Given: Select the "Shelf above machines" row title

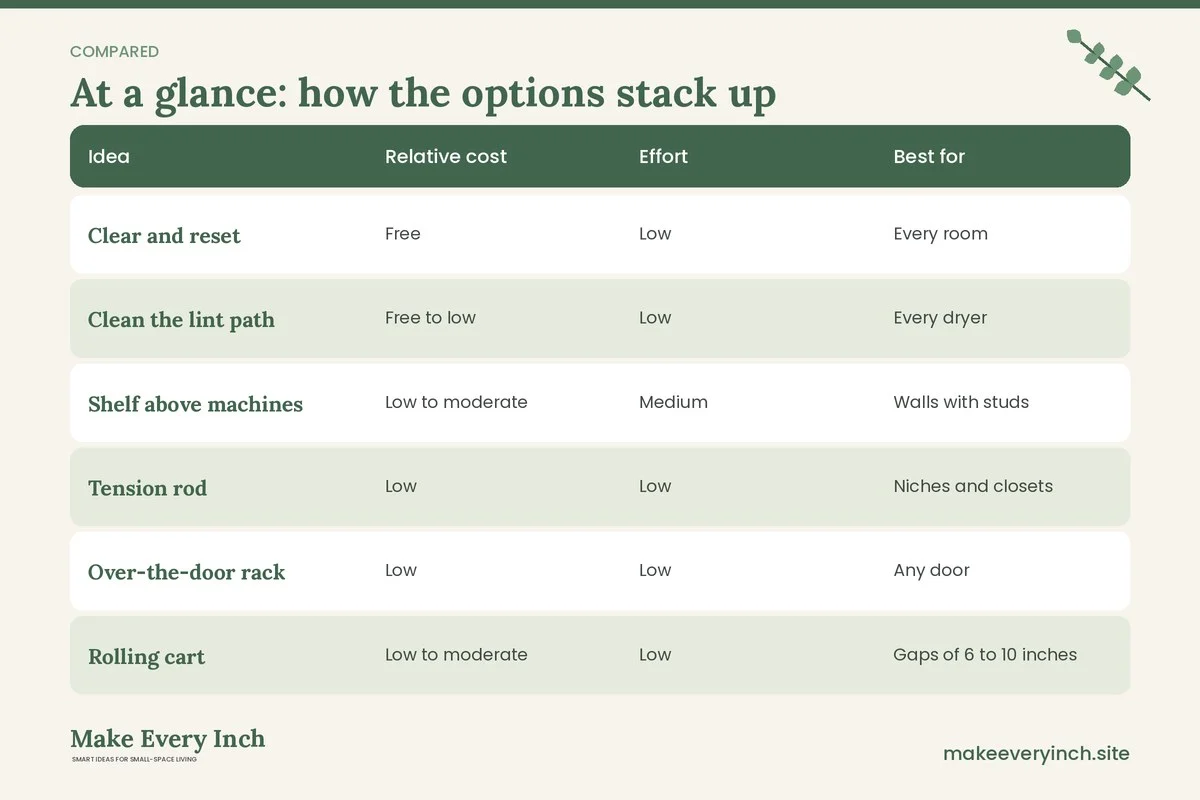Looking at the screenshot, I should (x=195, y=404).
